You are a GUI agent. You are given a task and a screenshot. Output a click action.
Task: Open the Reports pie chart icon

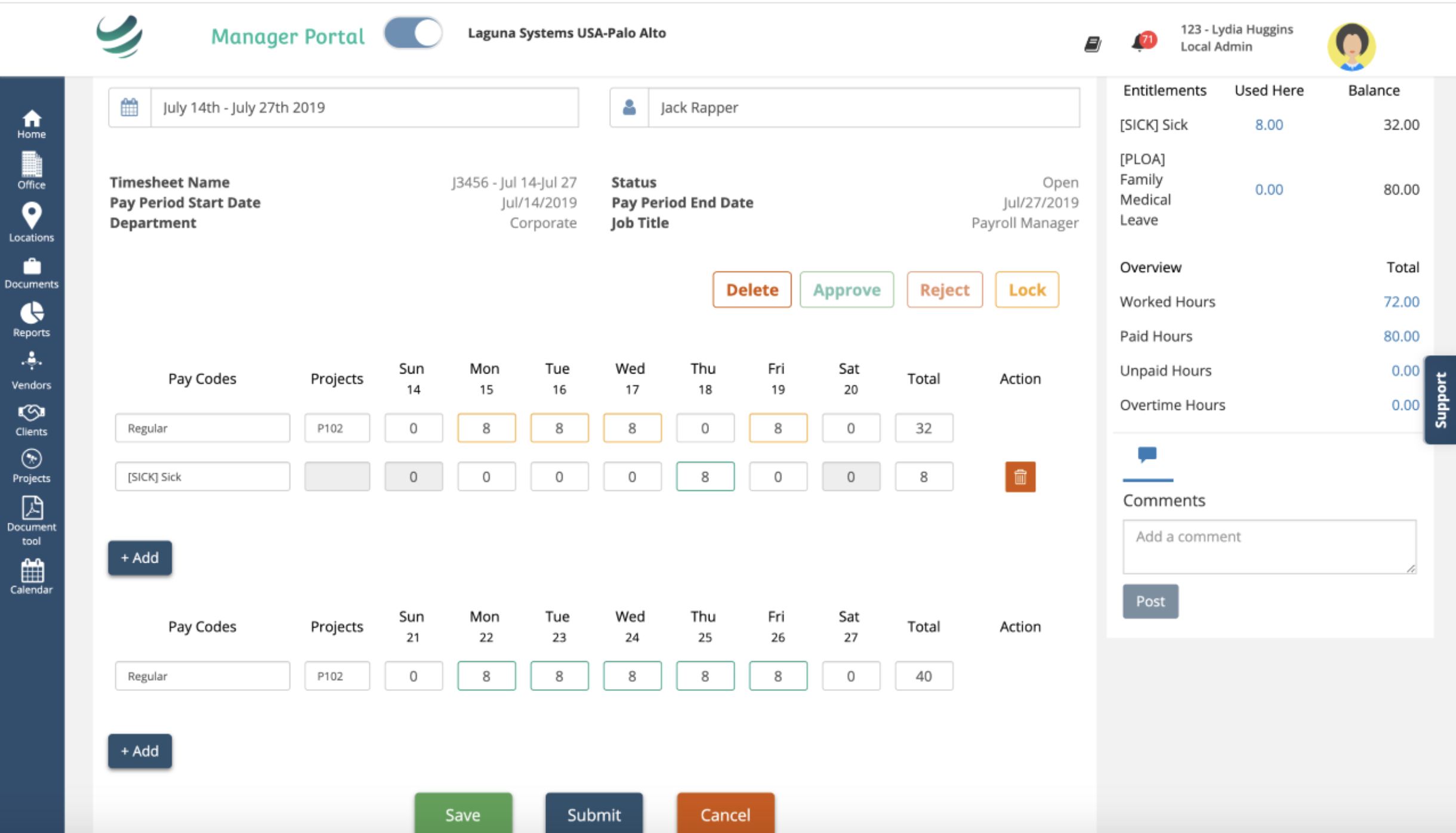pyautogui.click(x=31, y=319)
